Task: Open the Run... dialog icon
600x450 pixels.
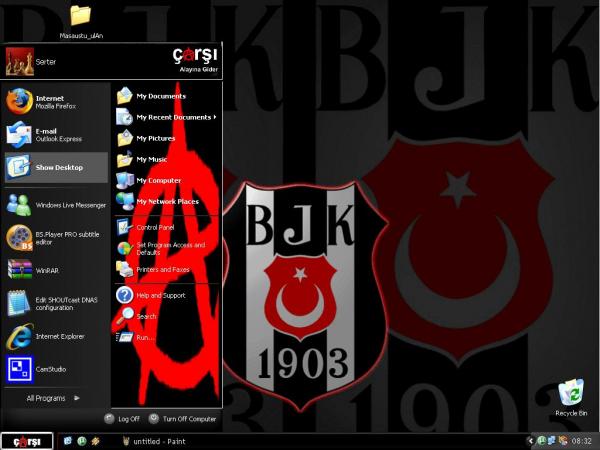Action: (125, 337)
